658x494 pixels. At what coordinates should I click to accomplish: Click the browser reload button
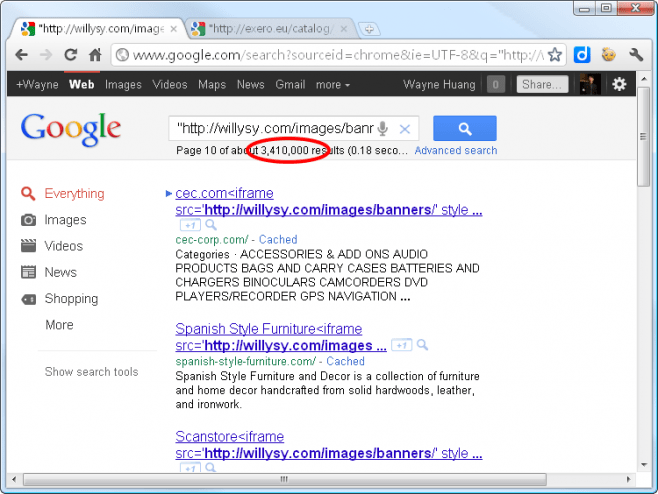click(x=70, y=55)
